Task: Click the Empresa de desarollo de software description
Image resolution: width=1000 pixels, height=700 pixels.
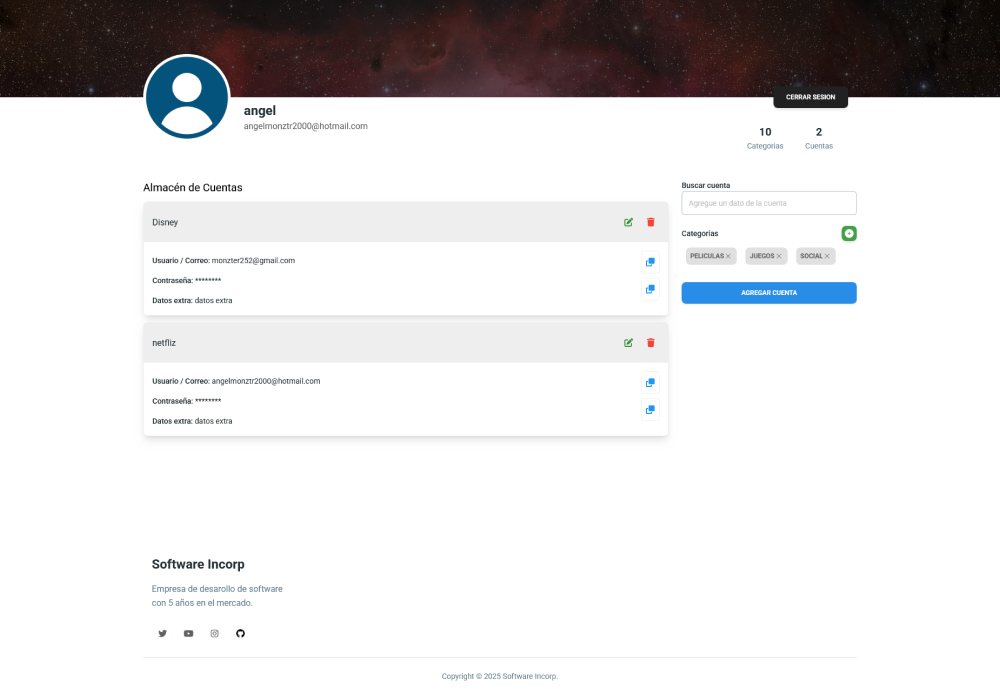Action: pos(217,595)
